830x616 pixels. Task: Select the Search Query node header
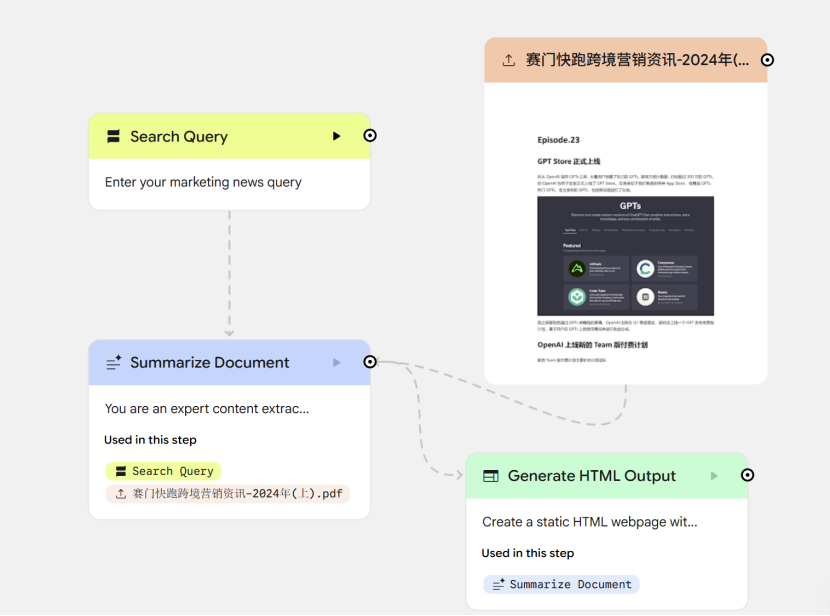pos(229,136)
